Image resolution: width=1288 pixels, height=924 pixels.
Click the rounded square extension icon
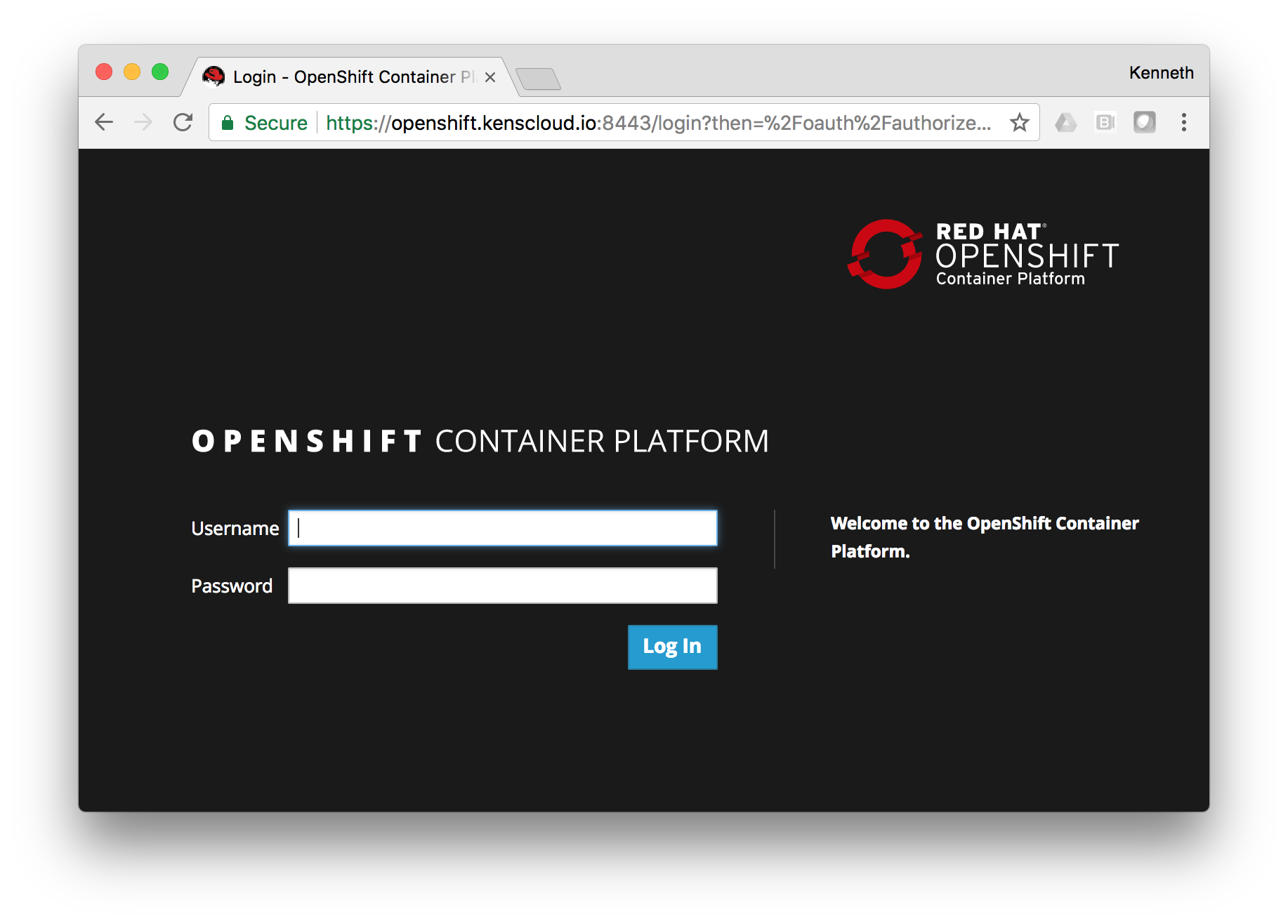(x=1145, y=123)
